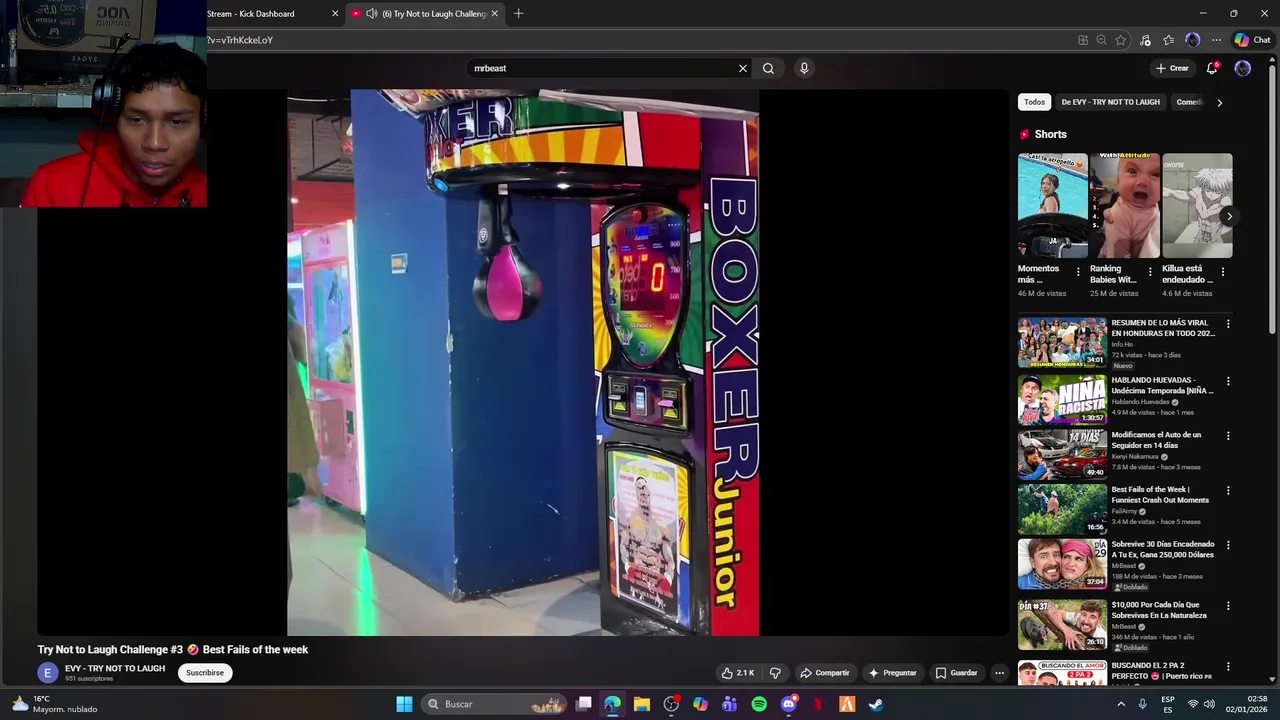This screenshot has height=720, width=1280.
Task: Select the De EVY - TRY NOT TO LAUGH chip
Action: pos(1110,102)
